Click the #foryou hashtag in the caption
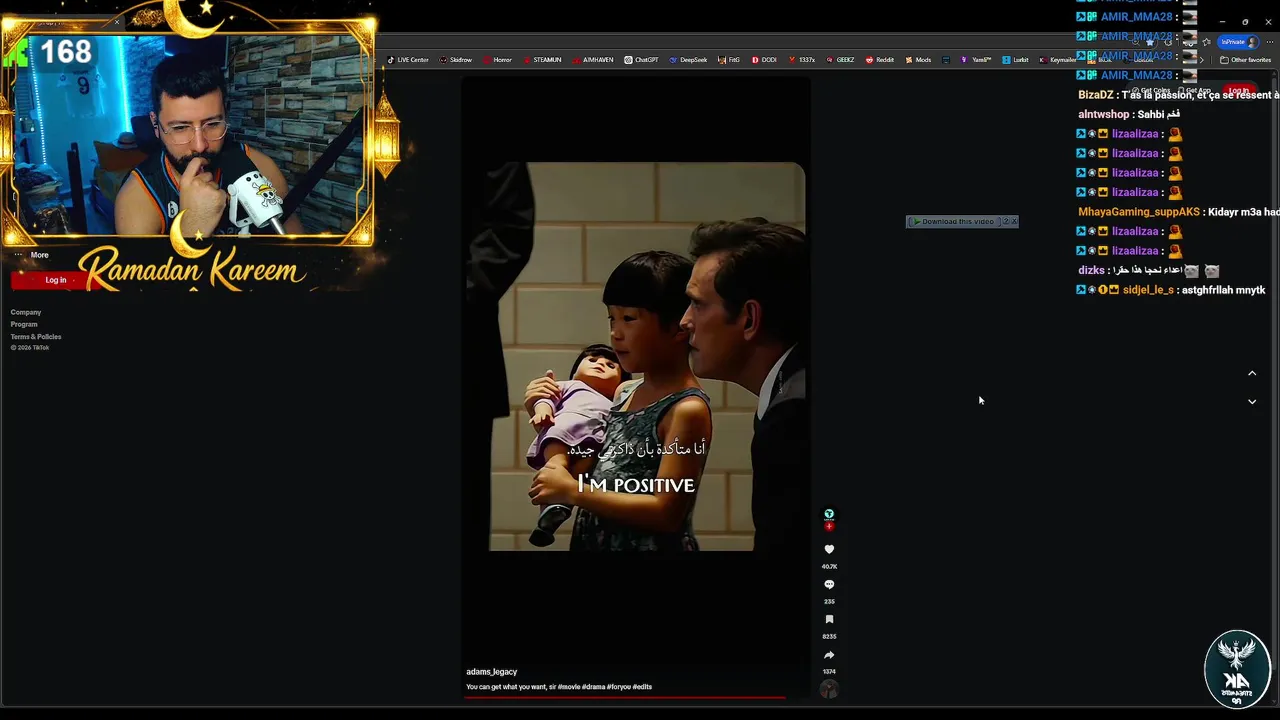This screenshot has height=720, width=1280. [620, 687]
